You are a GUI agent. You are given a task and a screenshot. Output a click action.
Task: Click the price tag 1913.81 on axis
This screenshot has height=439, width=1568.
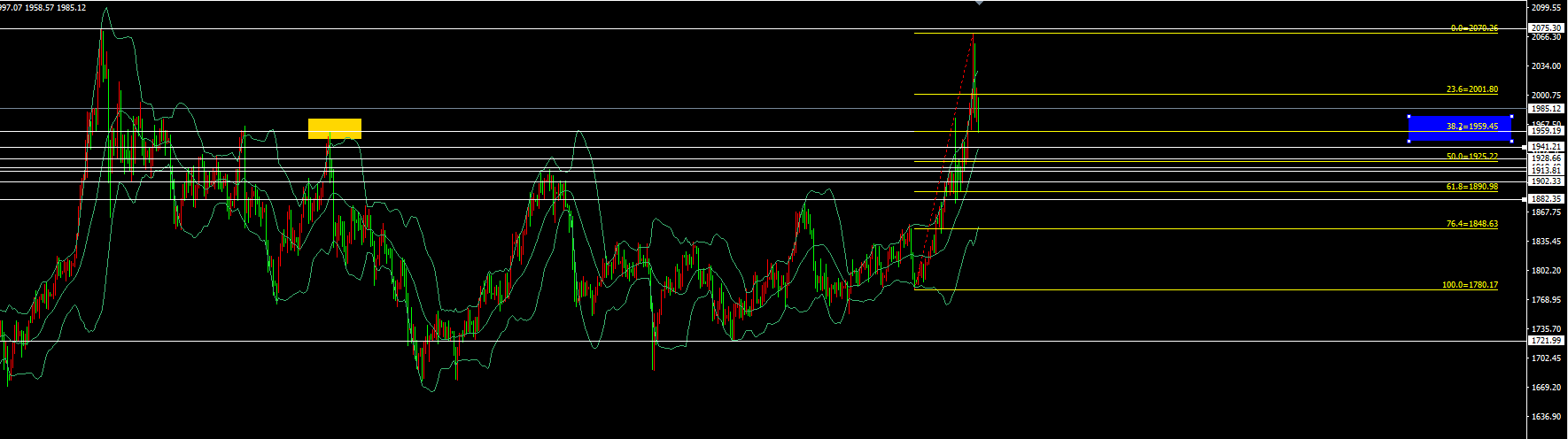pos(1546,170)
